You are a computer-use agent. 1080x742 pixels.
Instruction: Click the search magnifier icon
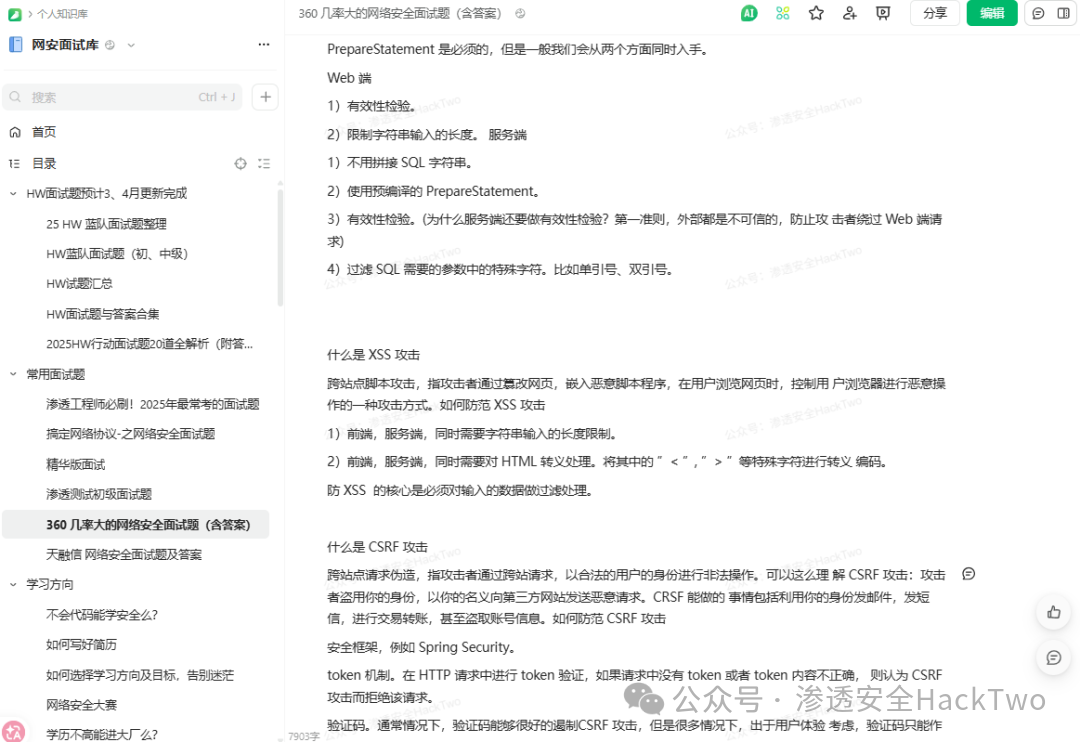tap(15, 97)
